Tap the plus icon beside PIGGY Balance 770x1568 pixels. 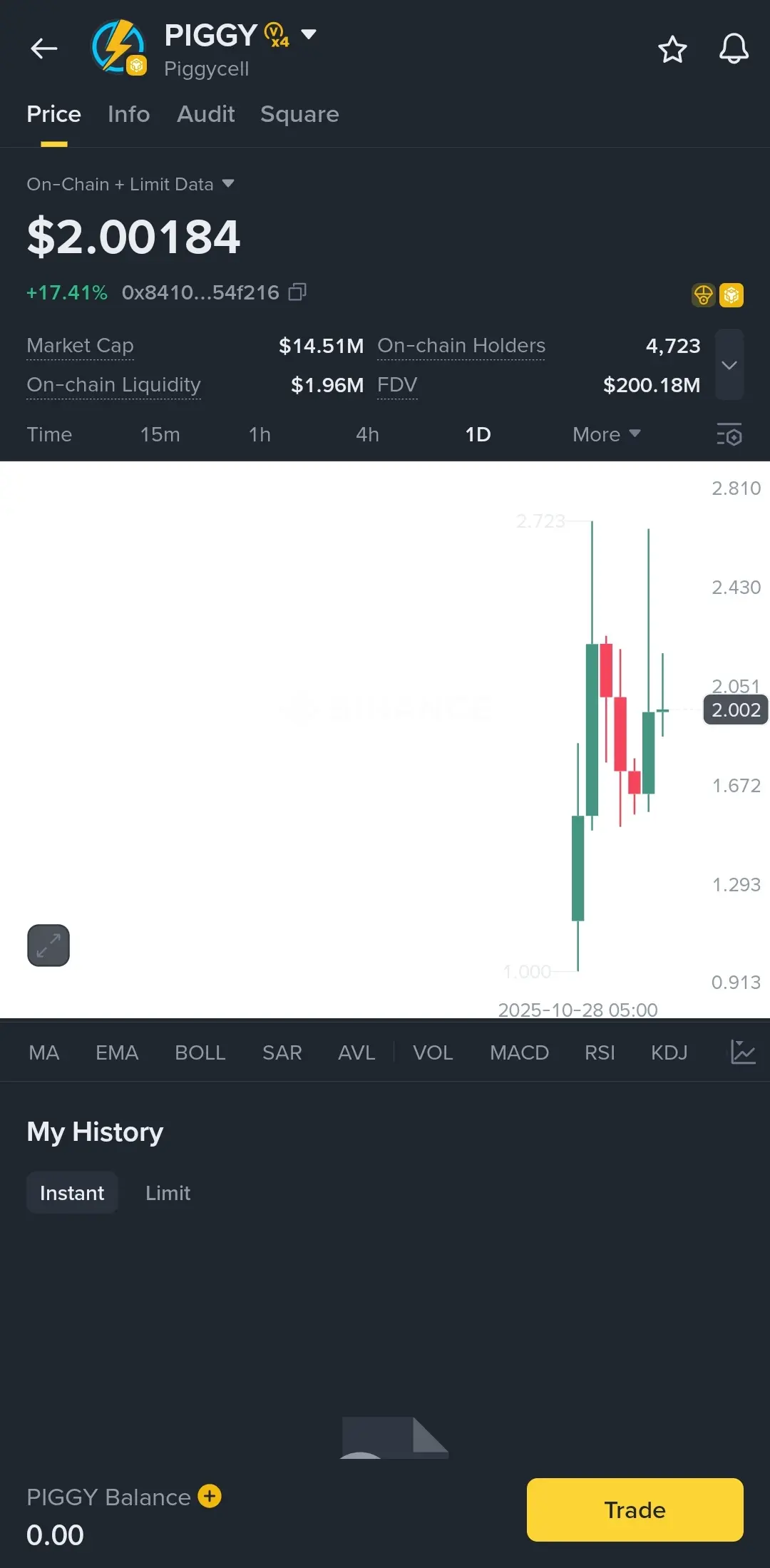pos(210,1496)
